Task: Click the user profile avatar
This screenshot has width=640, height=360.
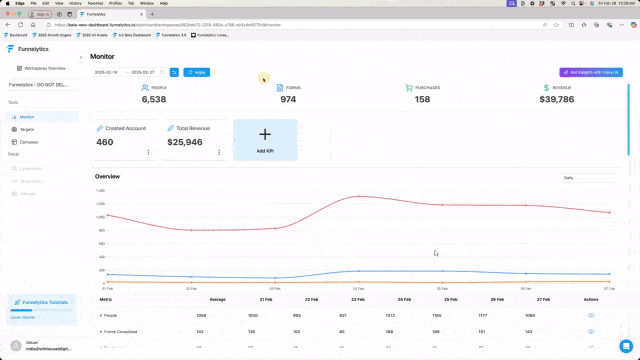Action: 16,346
